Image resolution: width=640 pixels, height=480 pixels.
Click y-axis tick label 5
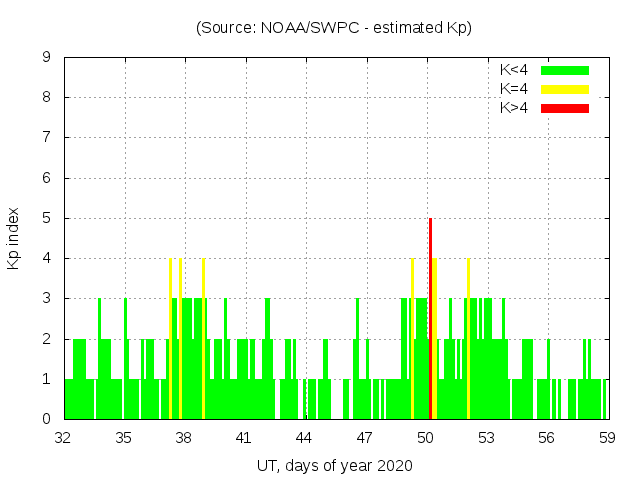46,218
